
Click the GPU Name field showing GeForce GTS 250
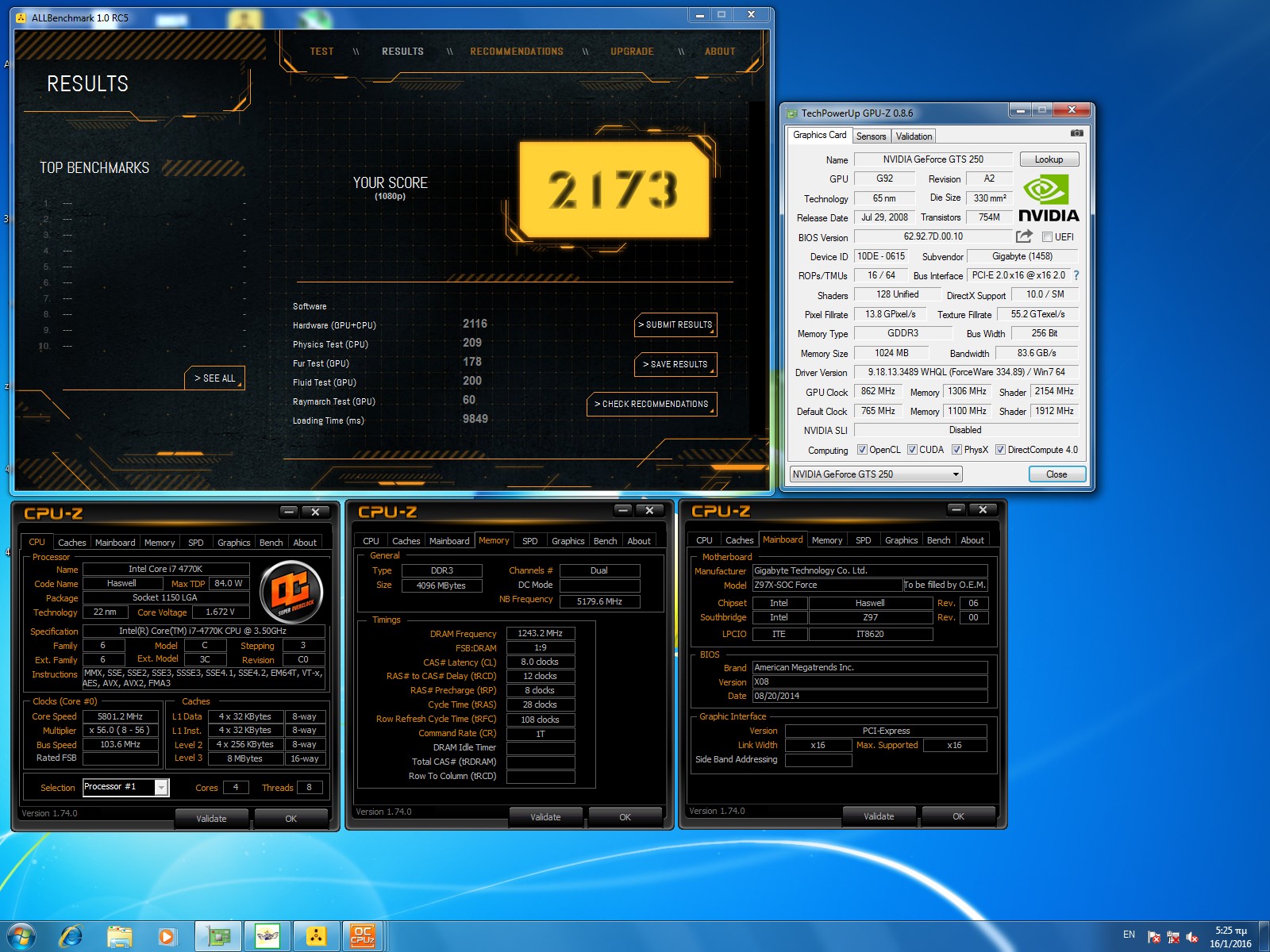[933, 159]
